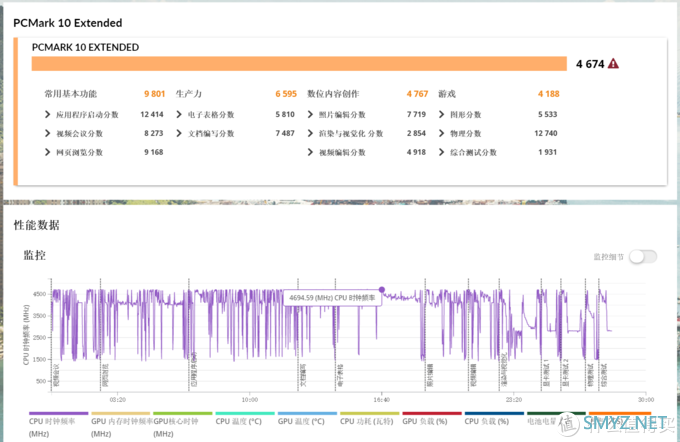680x442 pixels.
Task: Click the 游戏 category heading
Action: click(x=447, y=94)
